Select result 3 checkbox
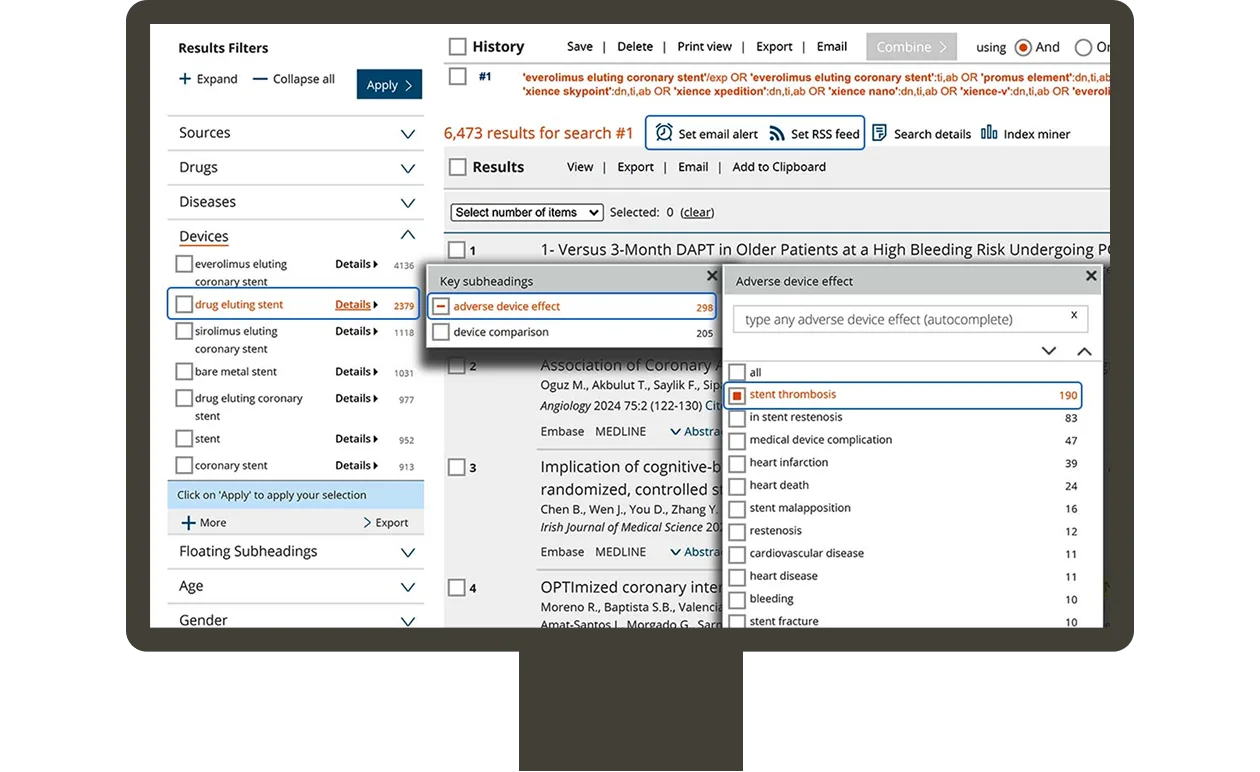Screen dimensions: 1260x772 click(x=457, y=467)
